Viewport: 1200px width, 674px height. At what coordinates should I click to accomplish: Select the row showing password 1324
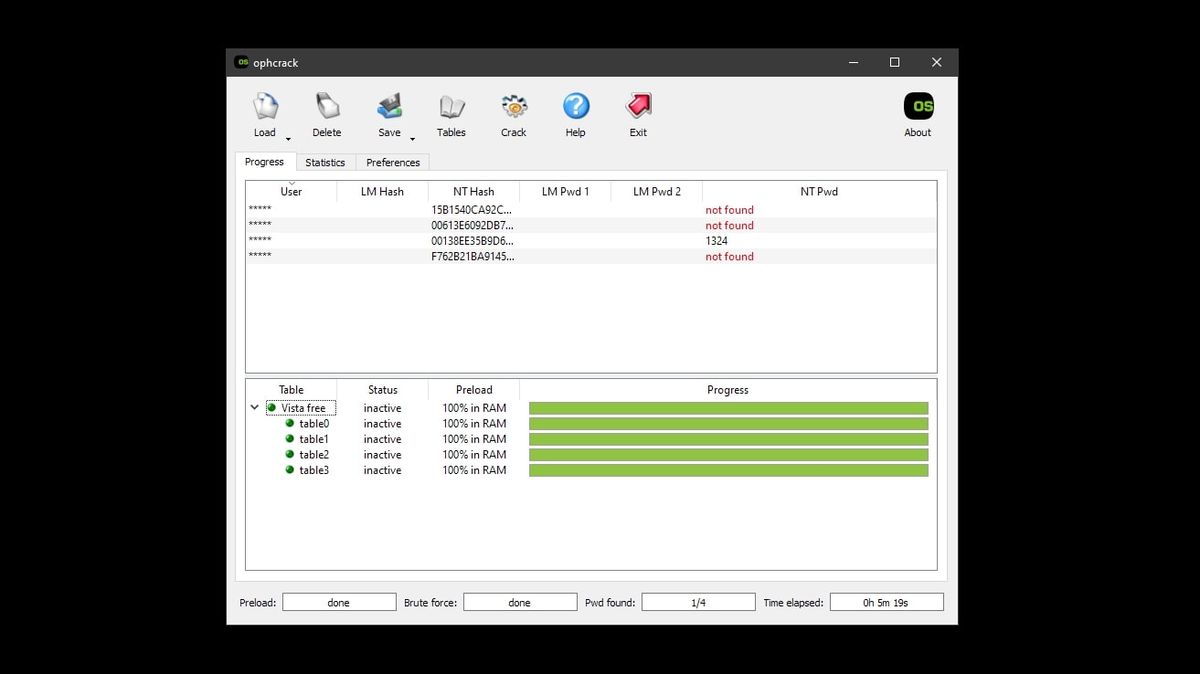(x=590, y=241)
